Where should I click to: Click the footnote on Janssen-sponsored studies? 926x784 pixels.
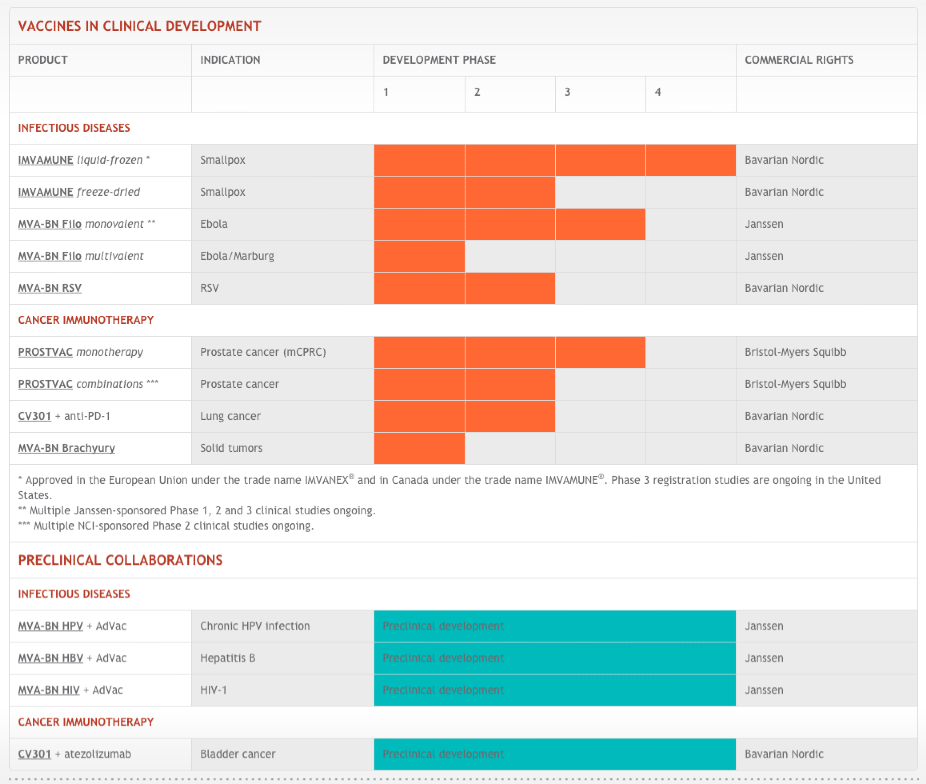197,510
